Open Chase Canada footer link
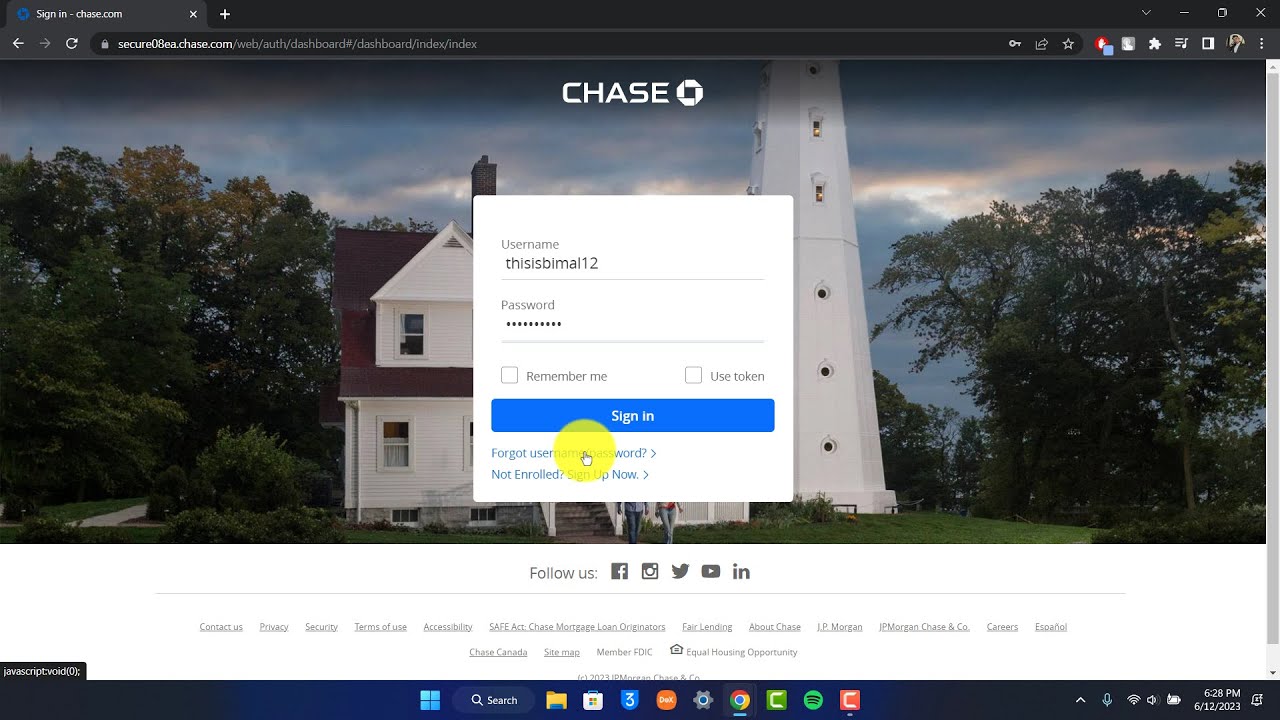The width and height of the screenshot is (1280, 720). click(x=498, y=652)
